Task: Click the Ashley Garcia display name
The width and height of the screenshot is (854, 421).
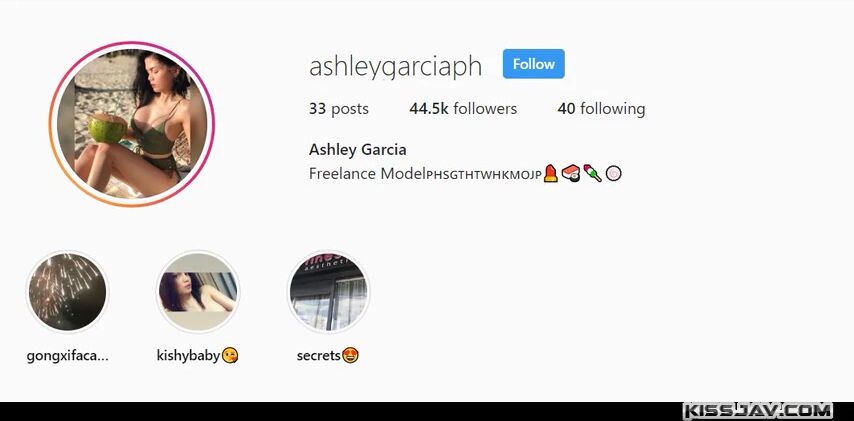Action: tap(357, 149)
